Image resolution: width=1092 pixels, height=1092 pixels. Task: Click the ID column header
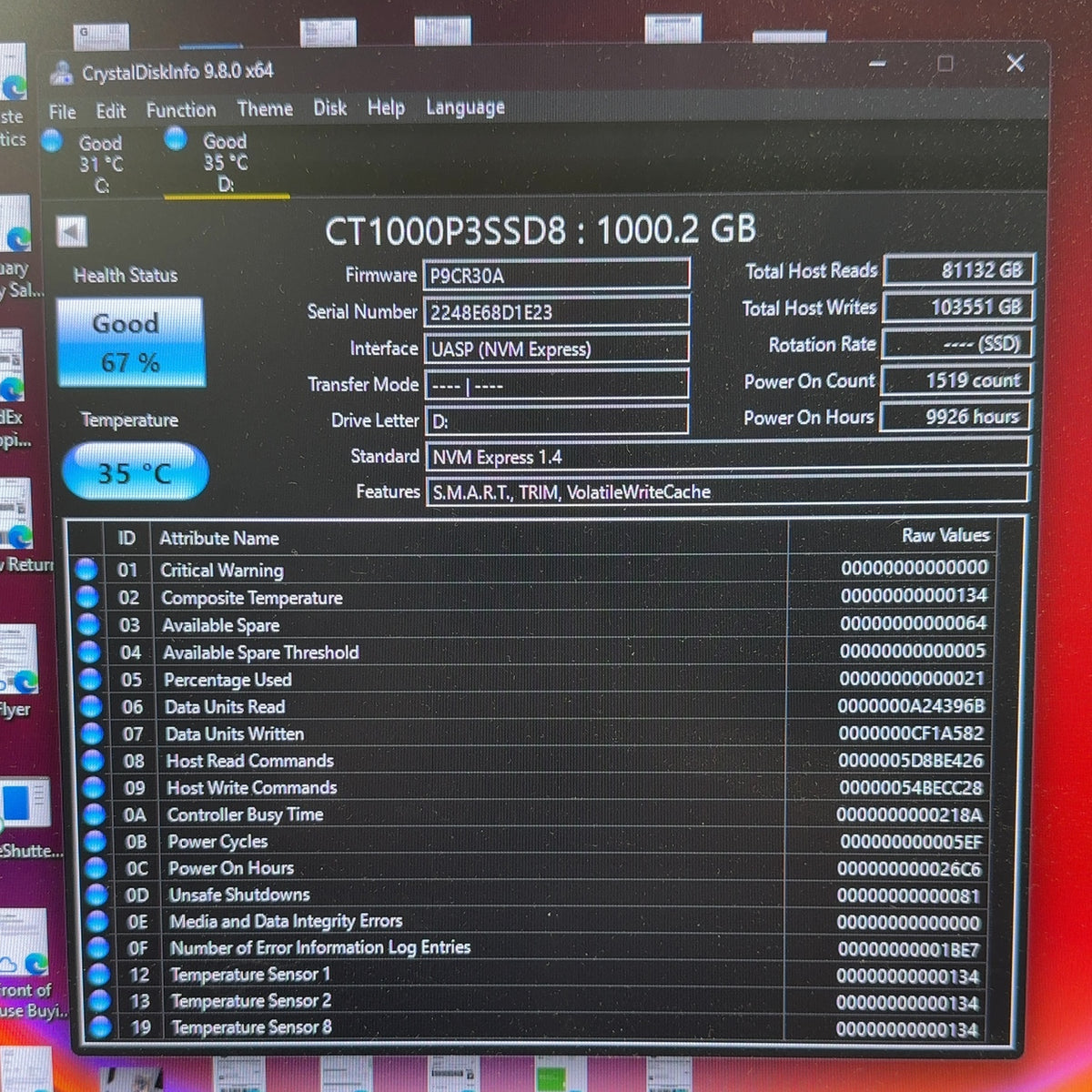[126, 539]
